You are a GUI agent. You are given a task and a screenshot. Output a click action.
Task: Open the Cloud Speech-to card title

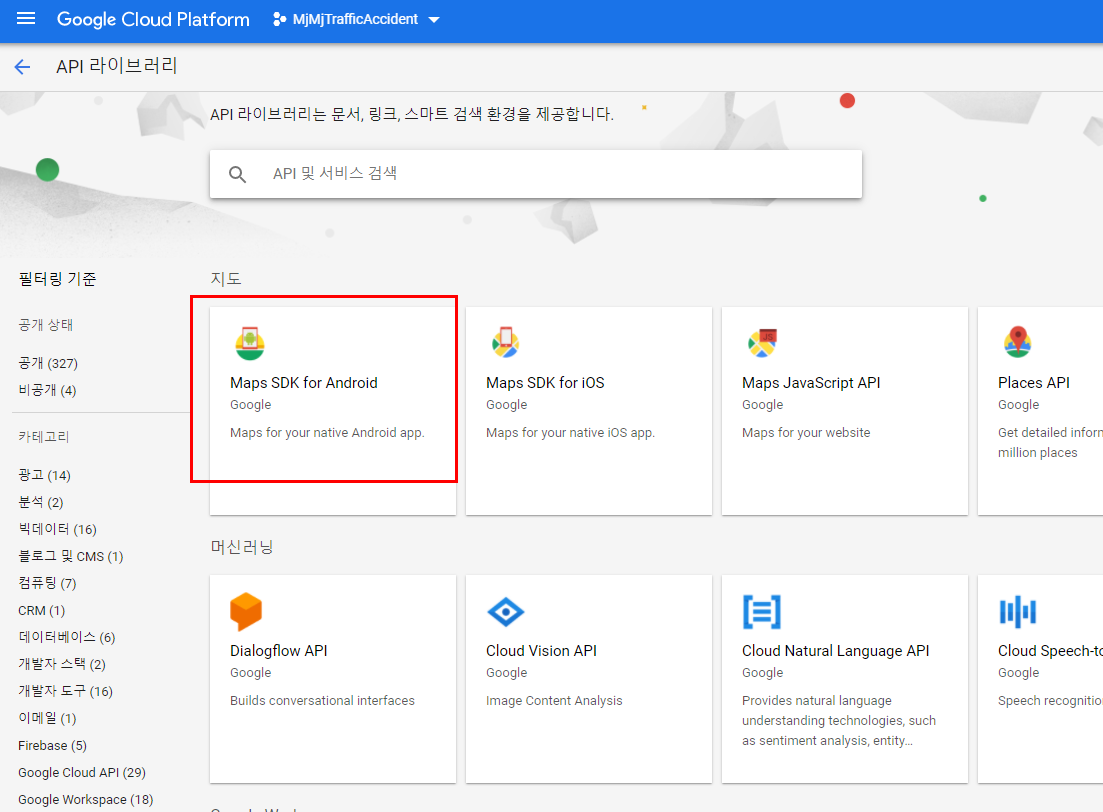(x=1050, y=651)
